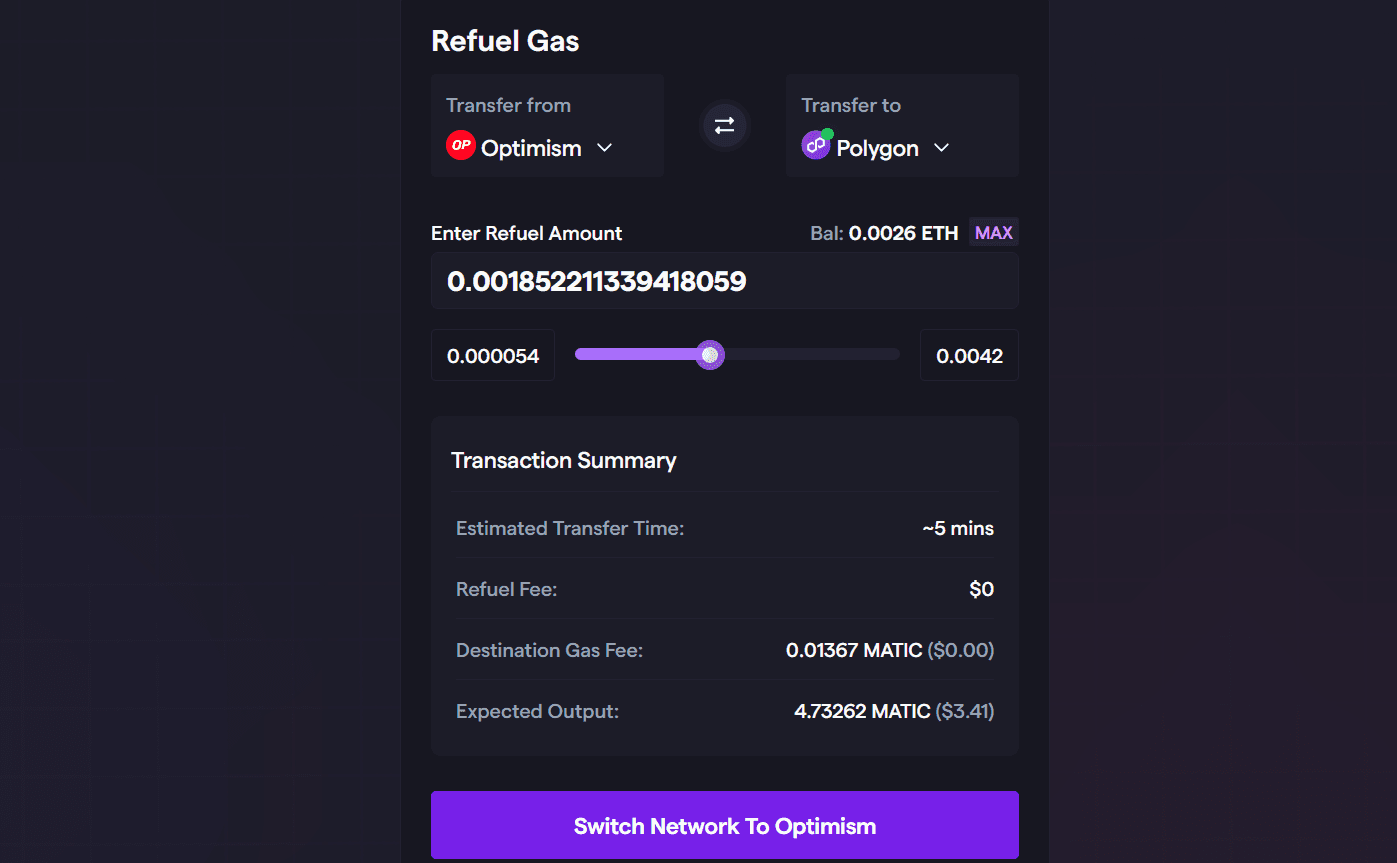1397x863 pixels.
Task: Click the swap networks arrows icon
Action: point(724,126)
